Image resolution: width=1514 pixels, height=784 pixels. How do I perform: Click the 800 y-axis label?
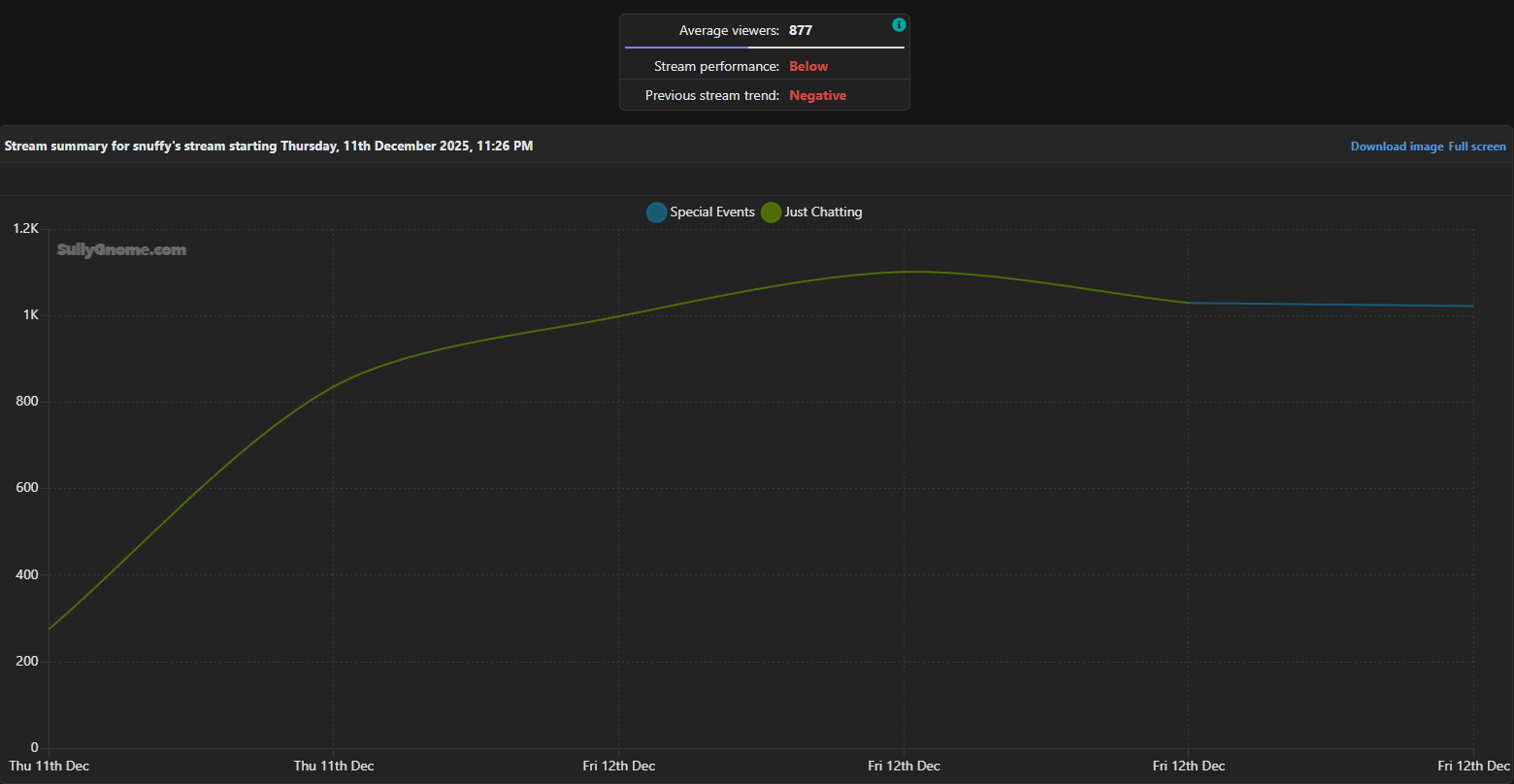[x=26, y=402]
